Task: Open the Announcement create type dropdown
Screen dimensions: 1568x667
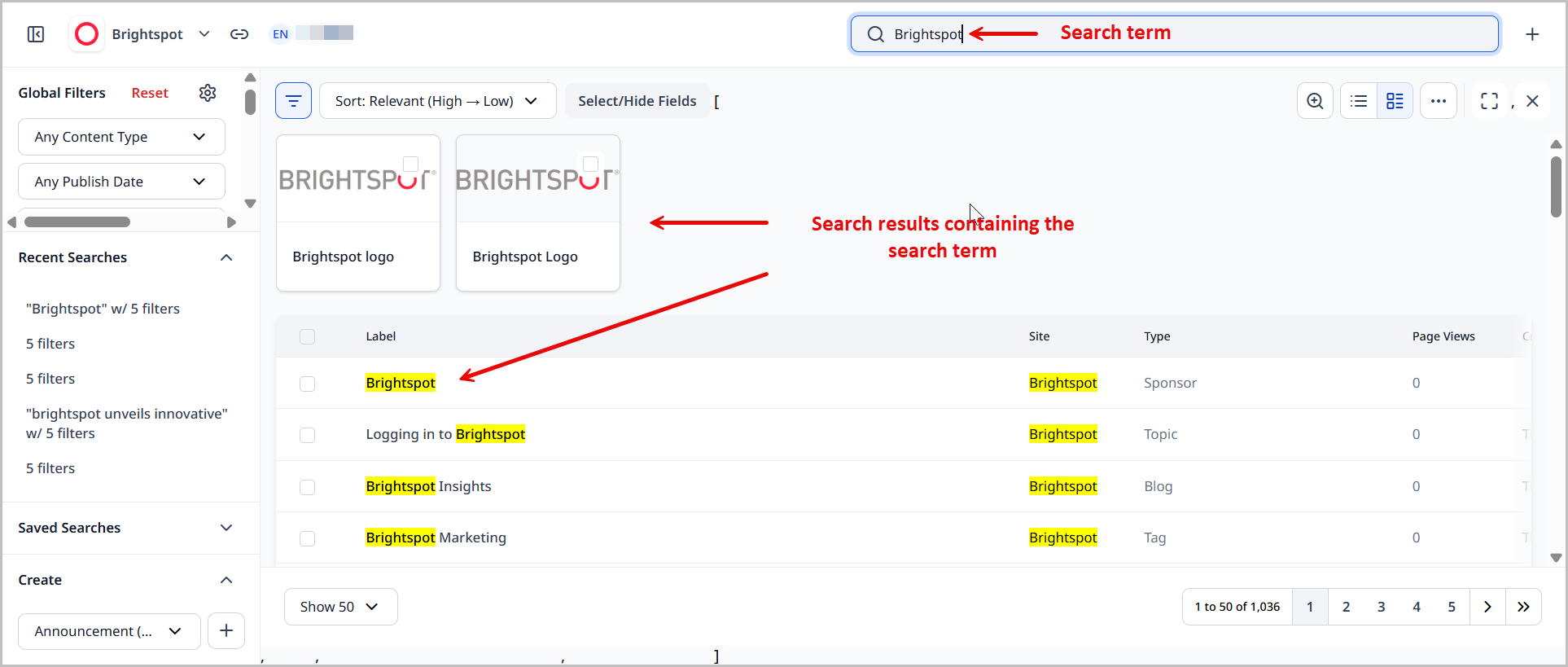Action: click(109, 631)
